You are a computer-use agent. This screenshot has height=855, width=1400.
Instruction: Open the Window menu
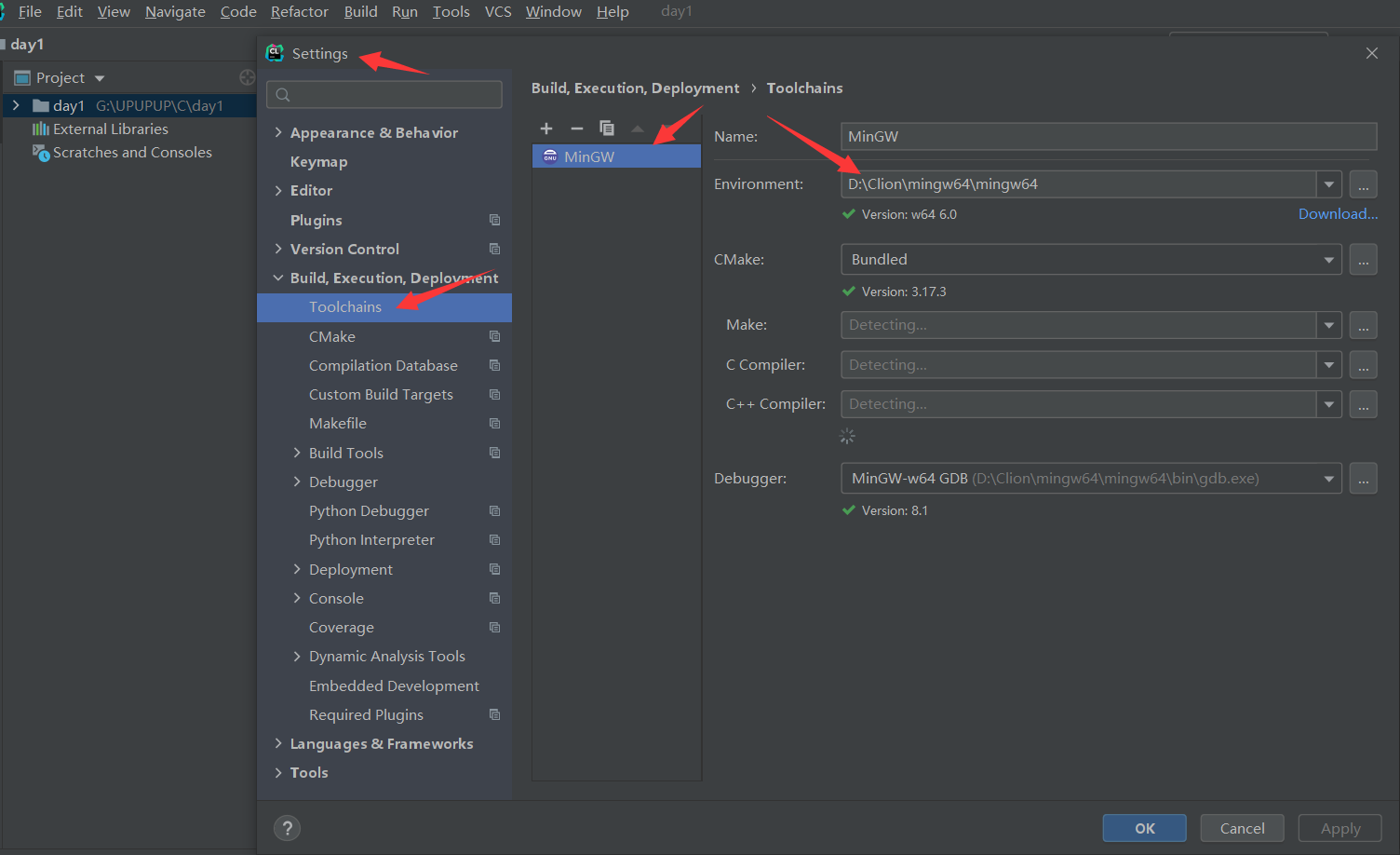coord(553,11)
